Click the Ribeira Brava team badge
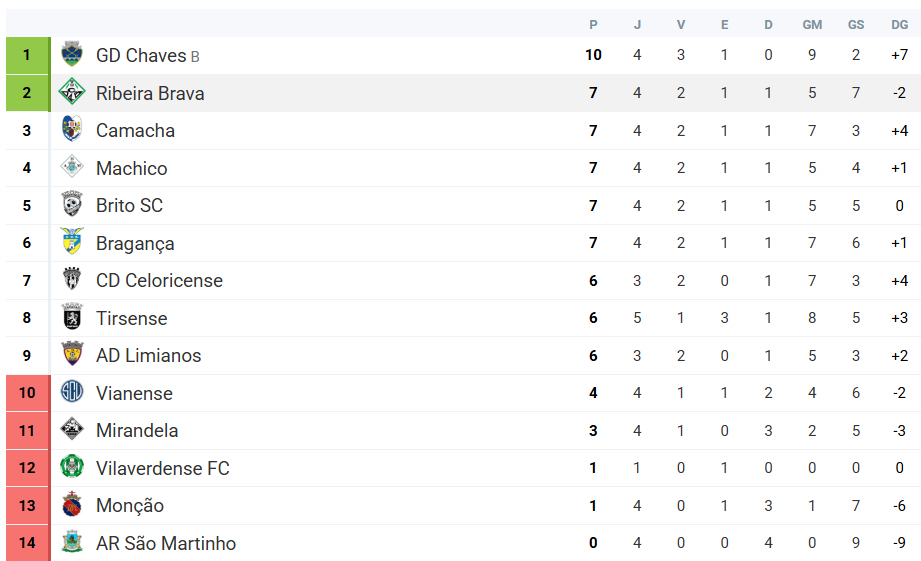The width and height of the screenshot is (921, 561). point(72,93)
